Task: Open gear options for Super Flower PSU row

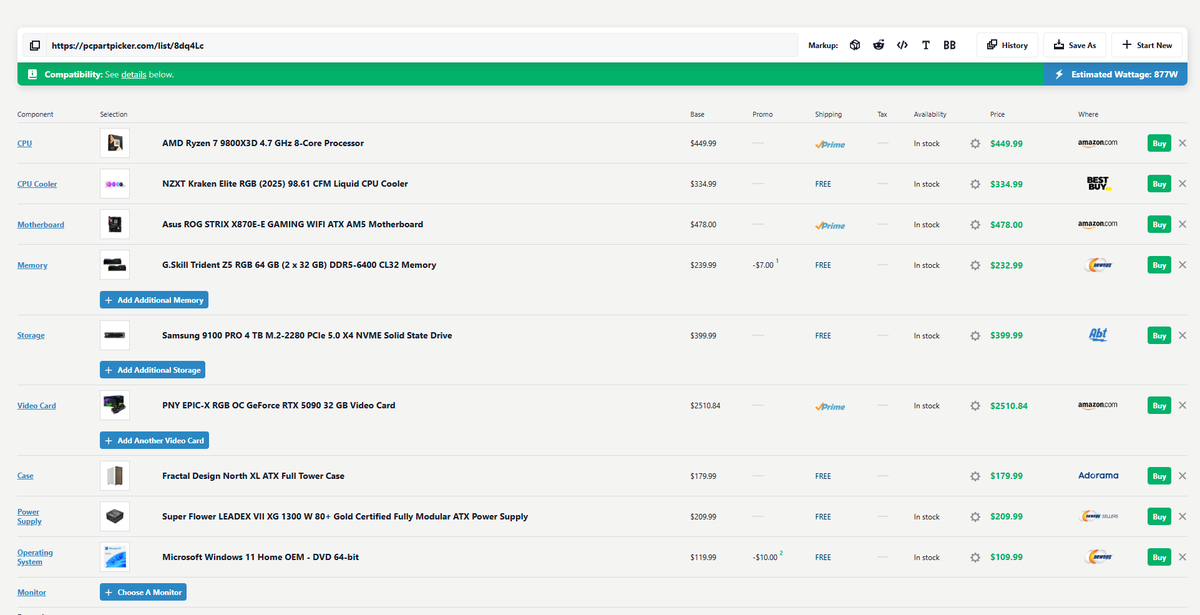Action: pyautogui.click(x=975, y=517)
